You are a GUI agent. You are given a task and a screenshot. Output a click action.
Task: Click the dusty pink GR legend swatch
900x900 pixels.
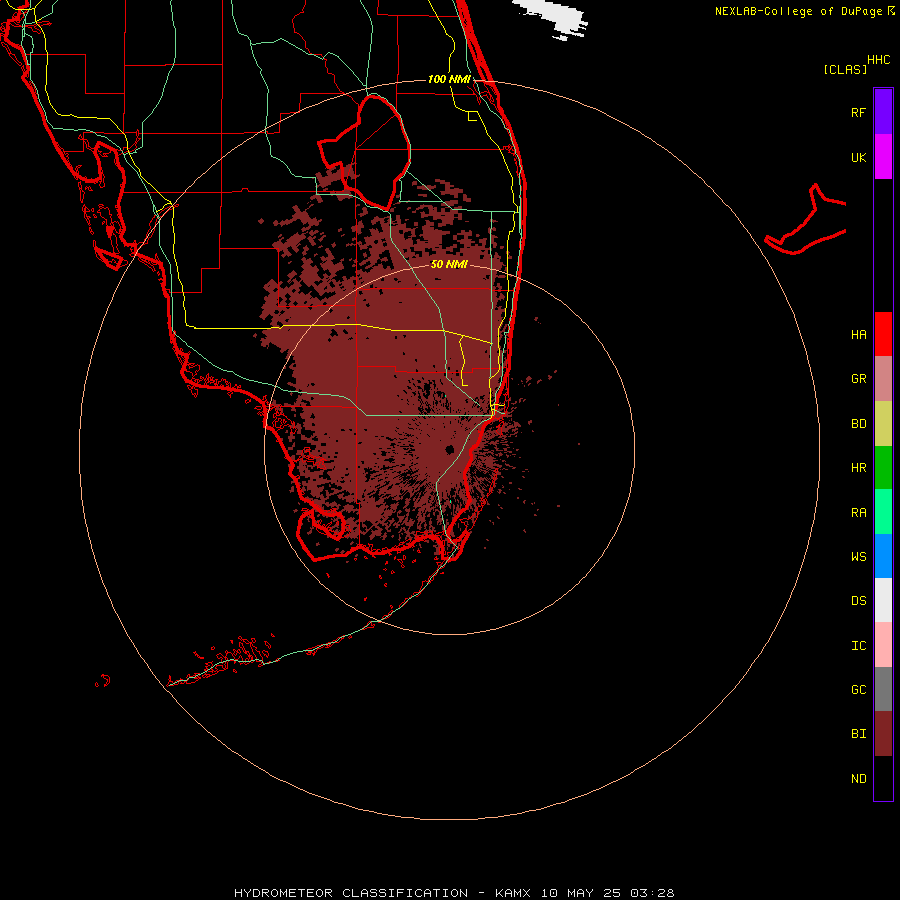point(883,379)
